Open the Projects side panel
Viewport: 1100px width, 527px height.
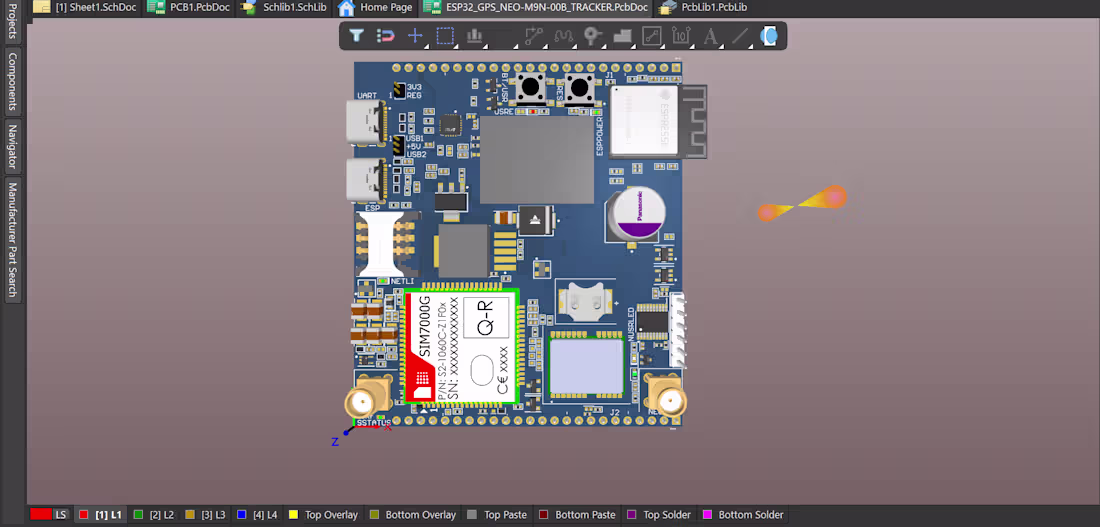pos(13,20)
